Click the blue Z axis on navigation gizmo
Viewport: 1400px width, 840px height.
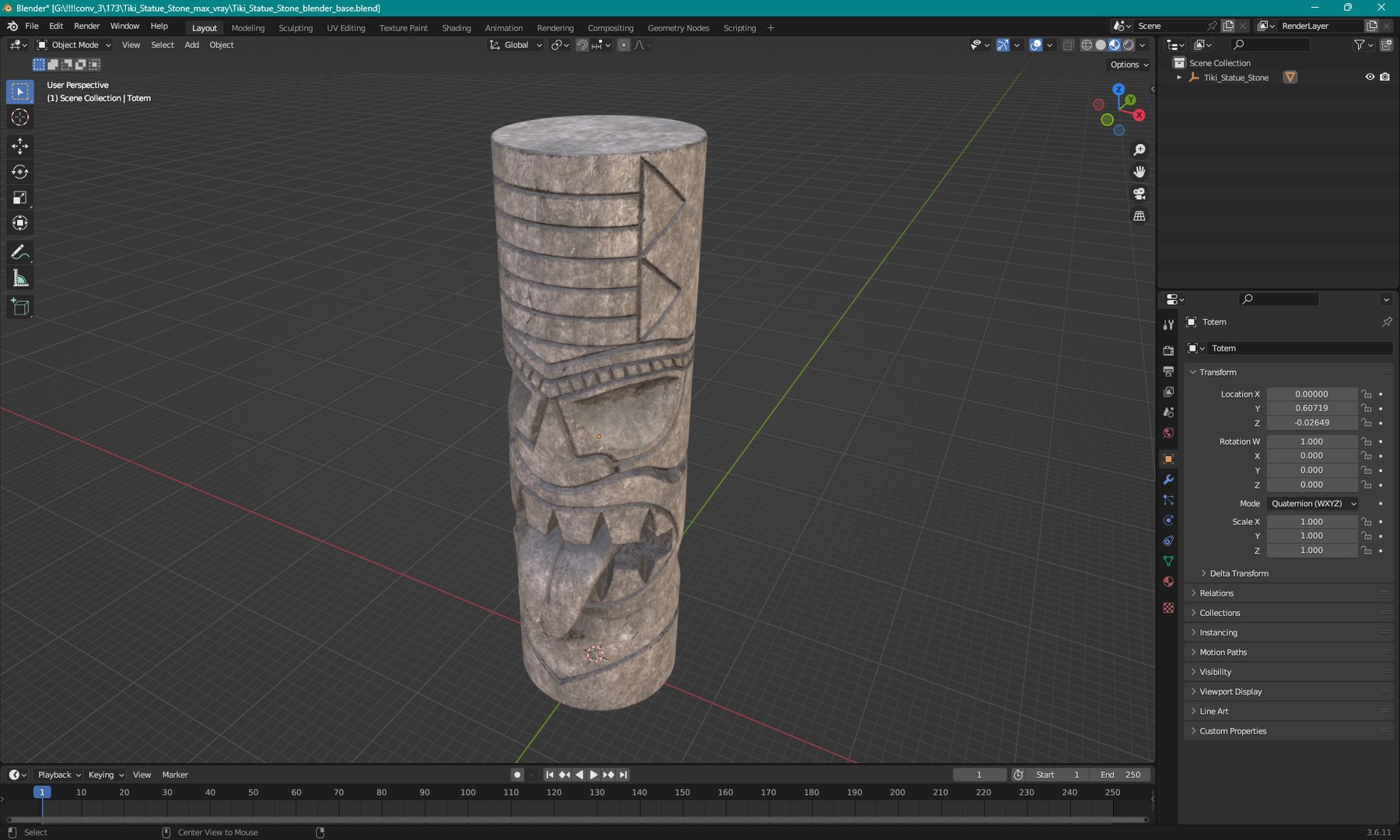click(x=1118, y=89)
